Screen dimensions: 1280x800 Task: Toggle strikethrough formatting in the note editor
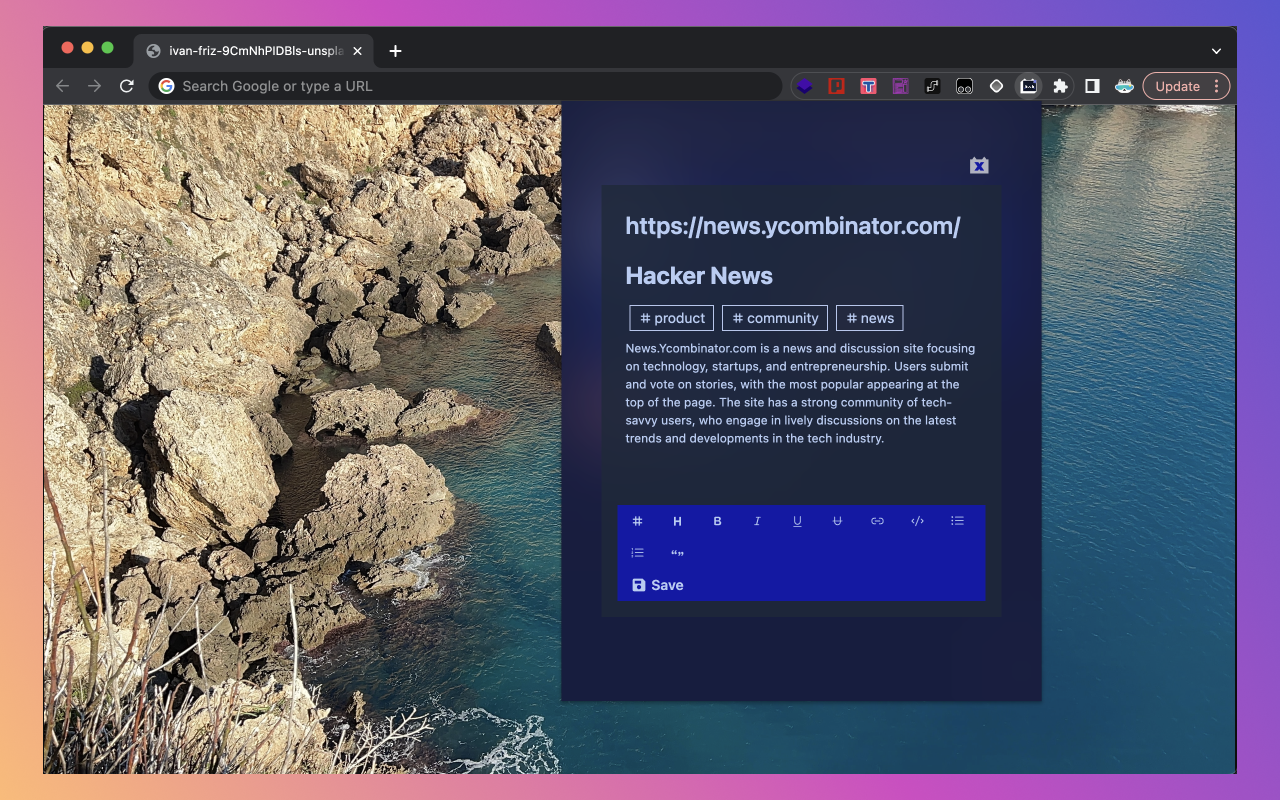pyautogui.click(x=837, y=521)
